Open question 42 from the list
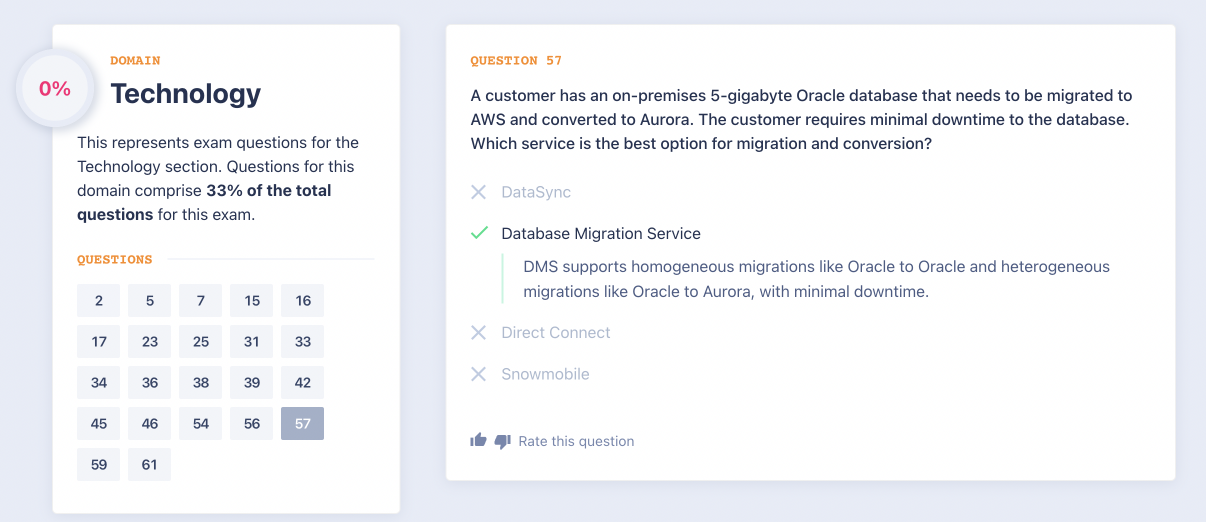1206x522 pixels. coord(303,382)
